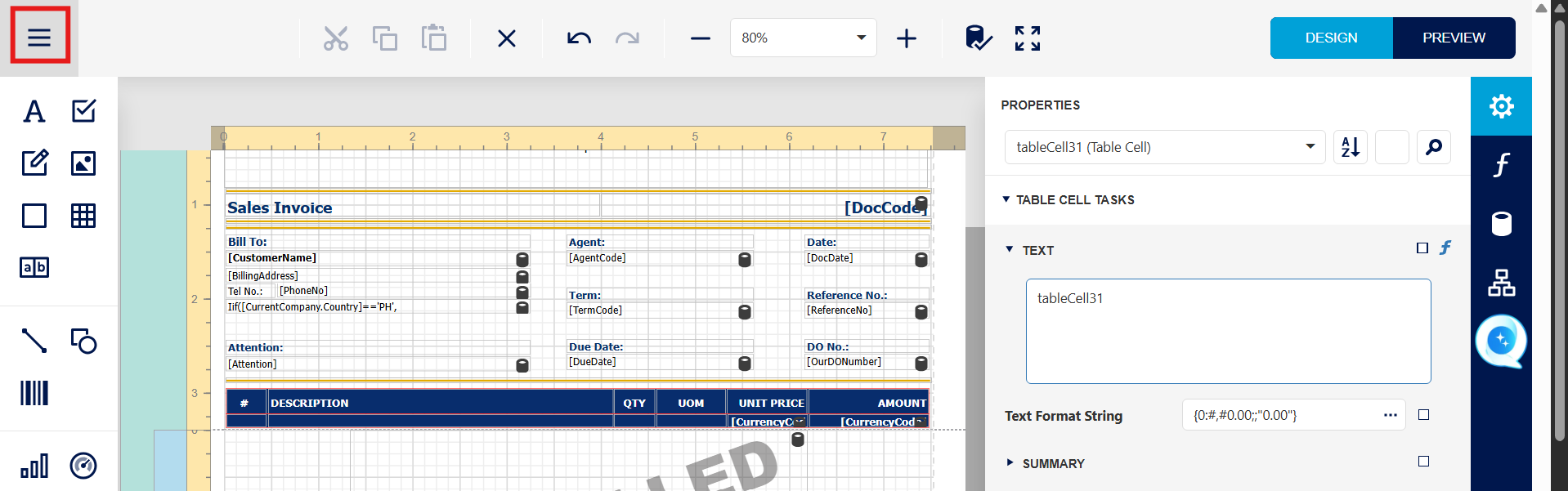1568x491 pixels.
Task: Select the Shape control tool
Action: pyautogui.click(x=83, y=341)
